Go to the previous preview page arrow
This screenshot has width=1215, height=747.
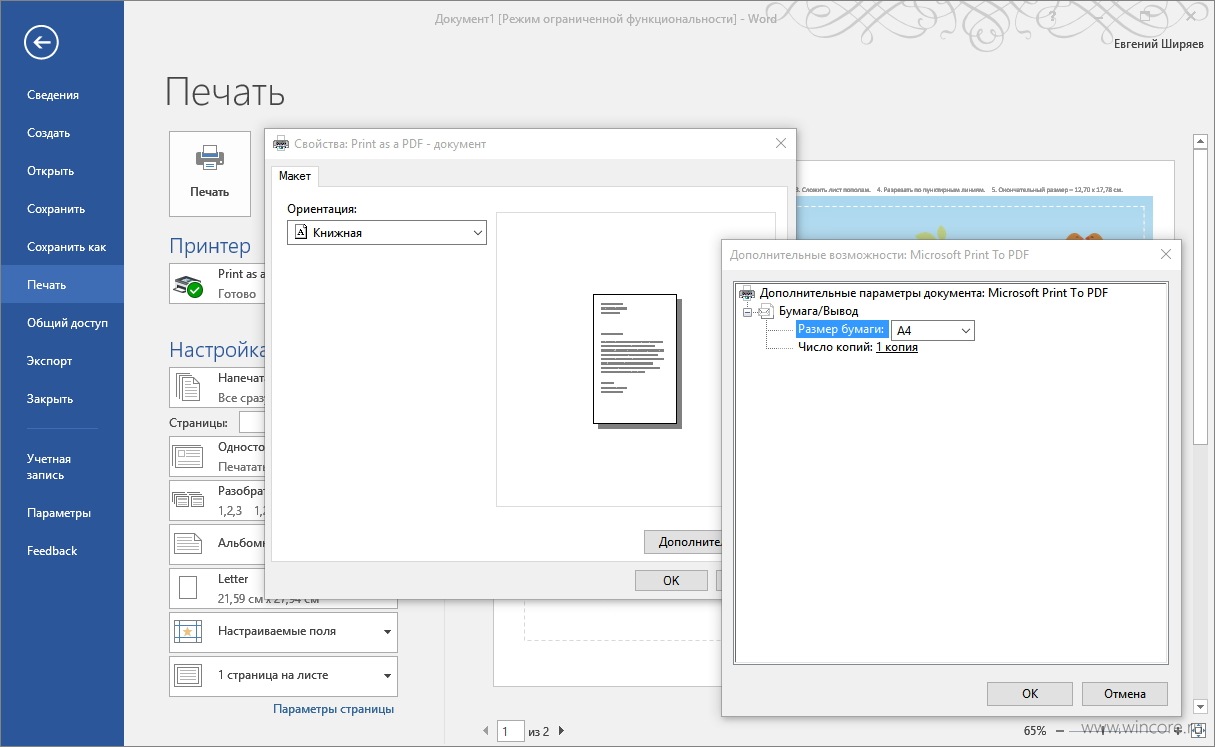[487, 731]
